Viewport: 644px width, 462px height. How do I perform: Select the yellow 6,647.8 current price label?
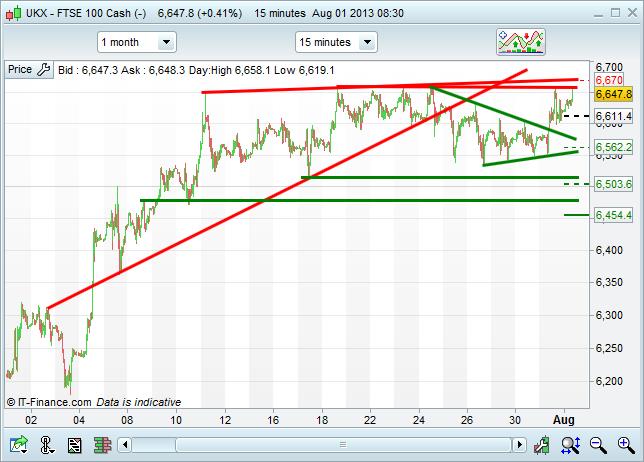[614, 94]
